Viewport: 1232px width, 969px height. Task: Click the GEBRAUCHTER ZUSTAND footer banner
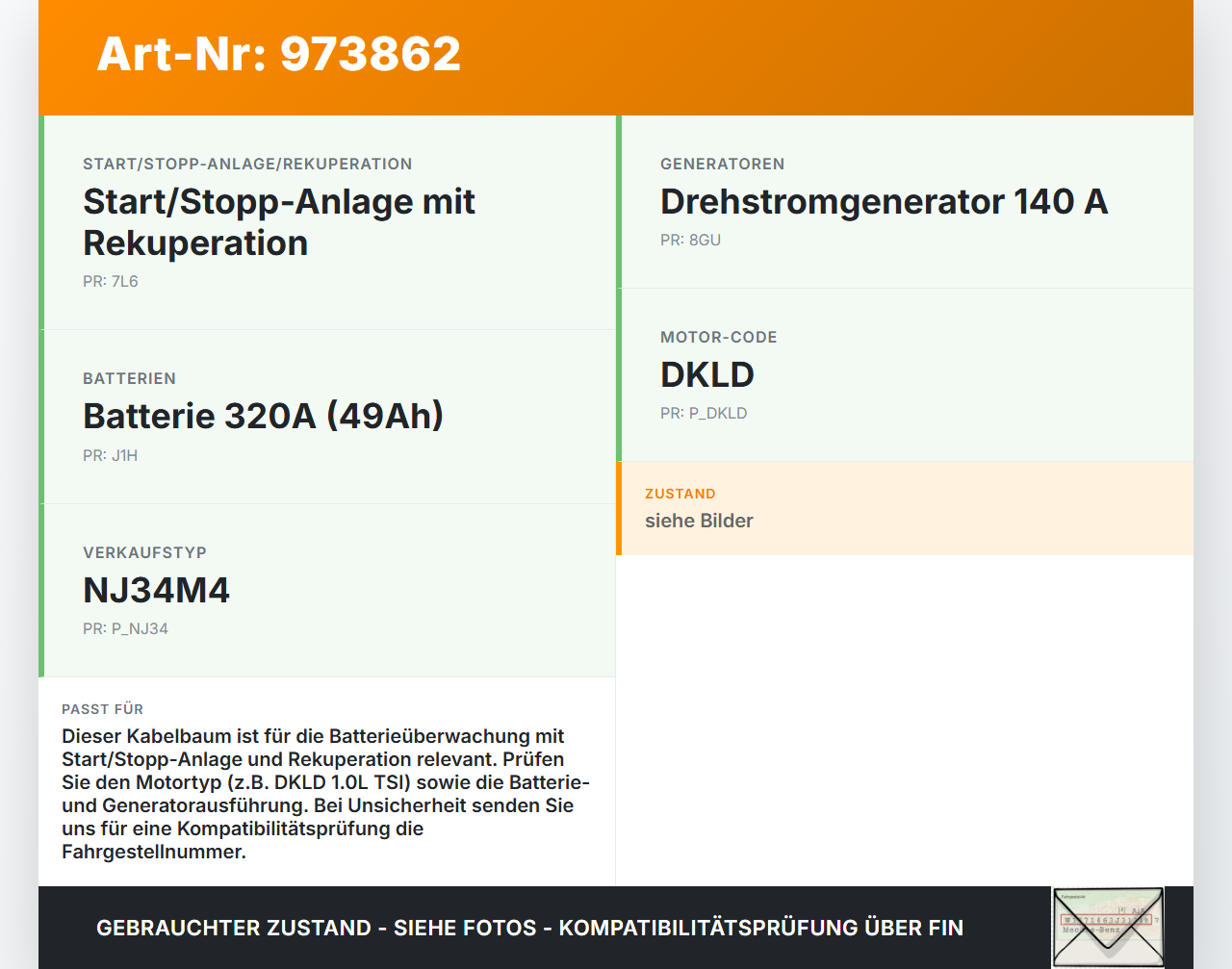[529, 928]
